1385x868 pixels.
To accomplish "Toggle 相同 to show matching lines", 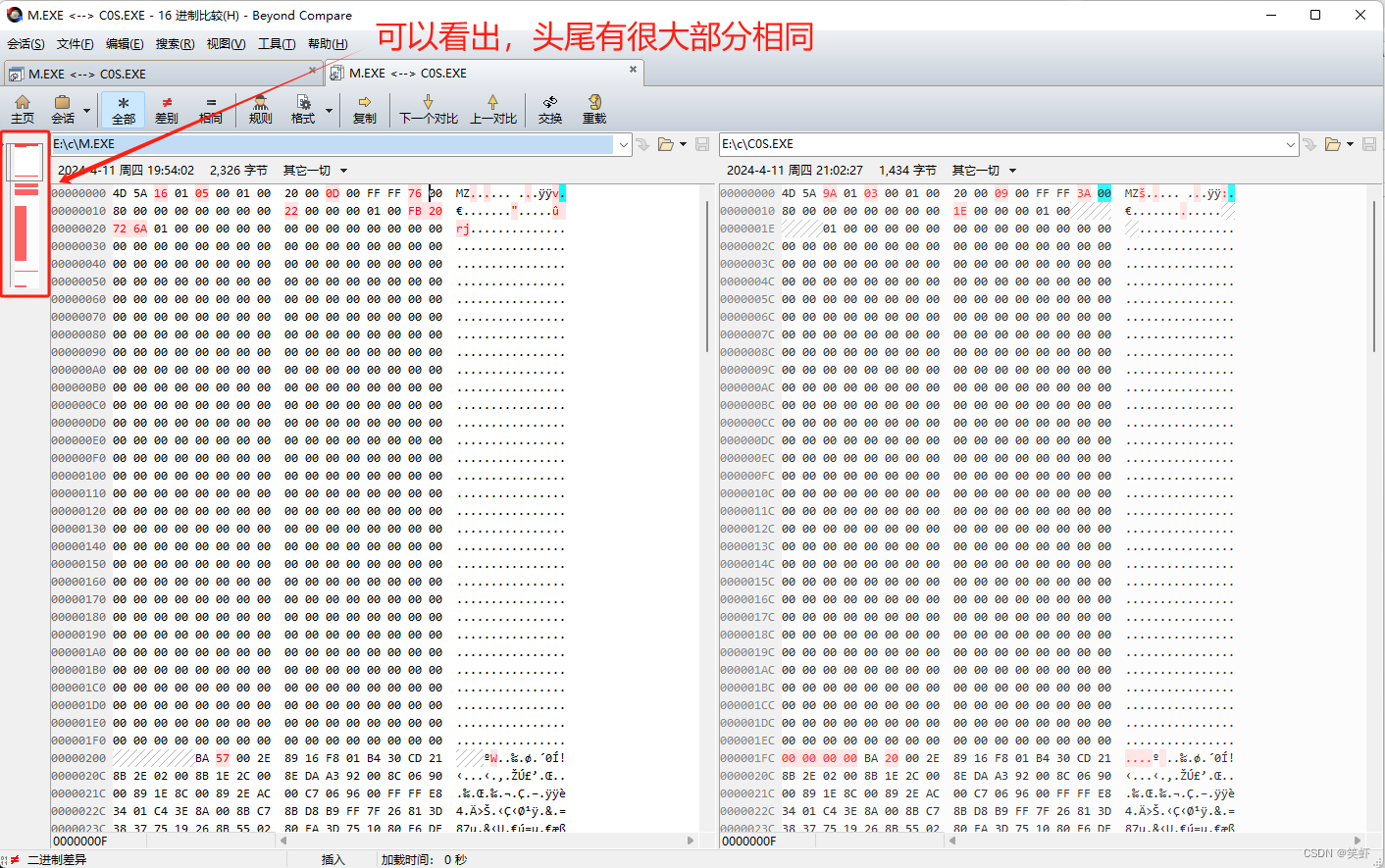I will tap(209, 110).
